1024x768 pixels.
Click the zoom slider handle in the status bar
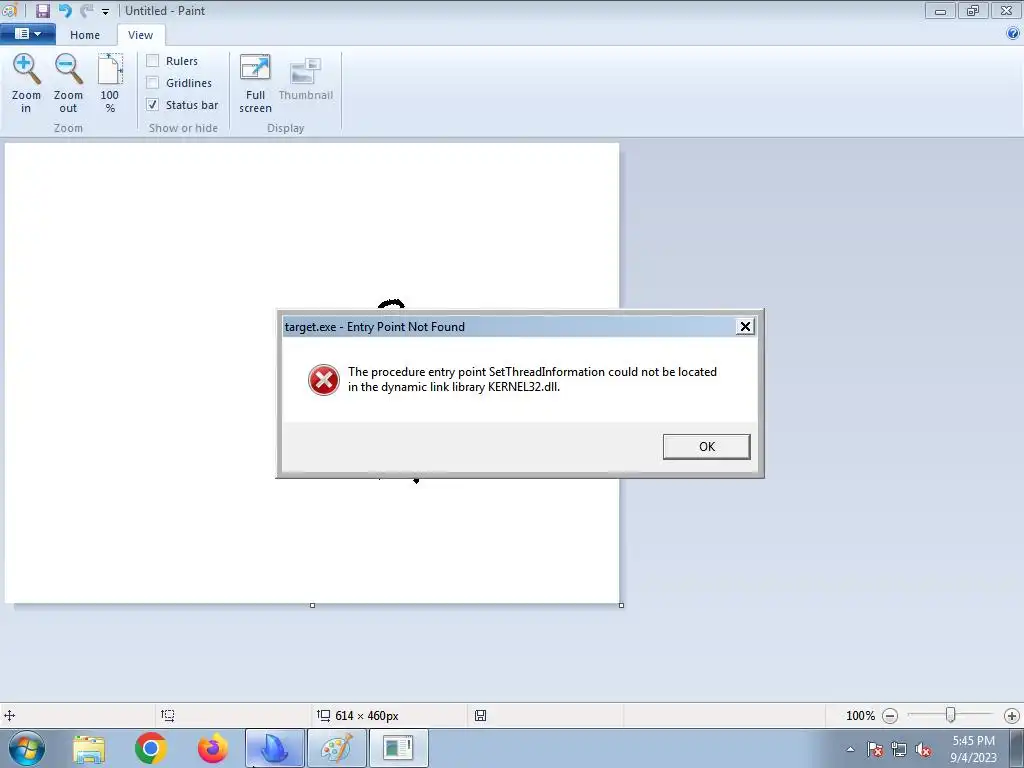tap(951, 715)
